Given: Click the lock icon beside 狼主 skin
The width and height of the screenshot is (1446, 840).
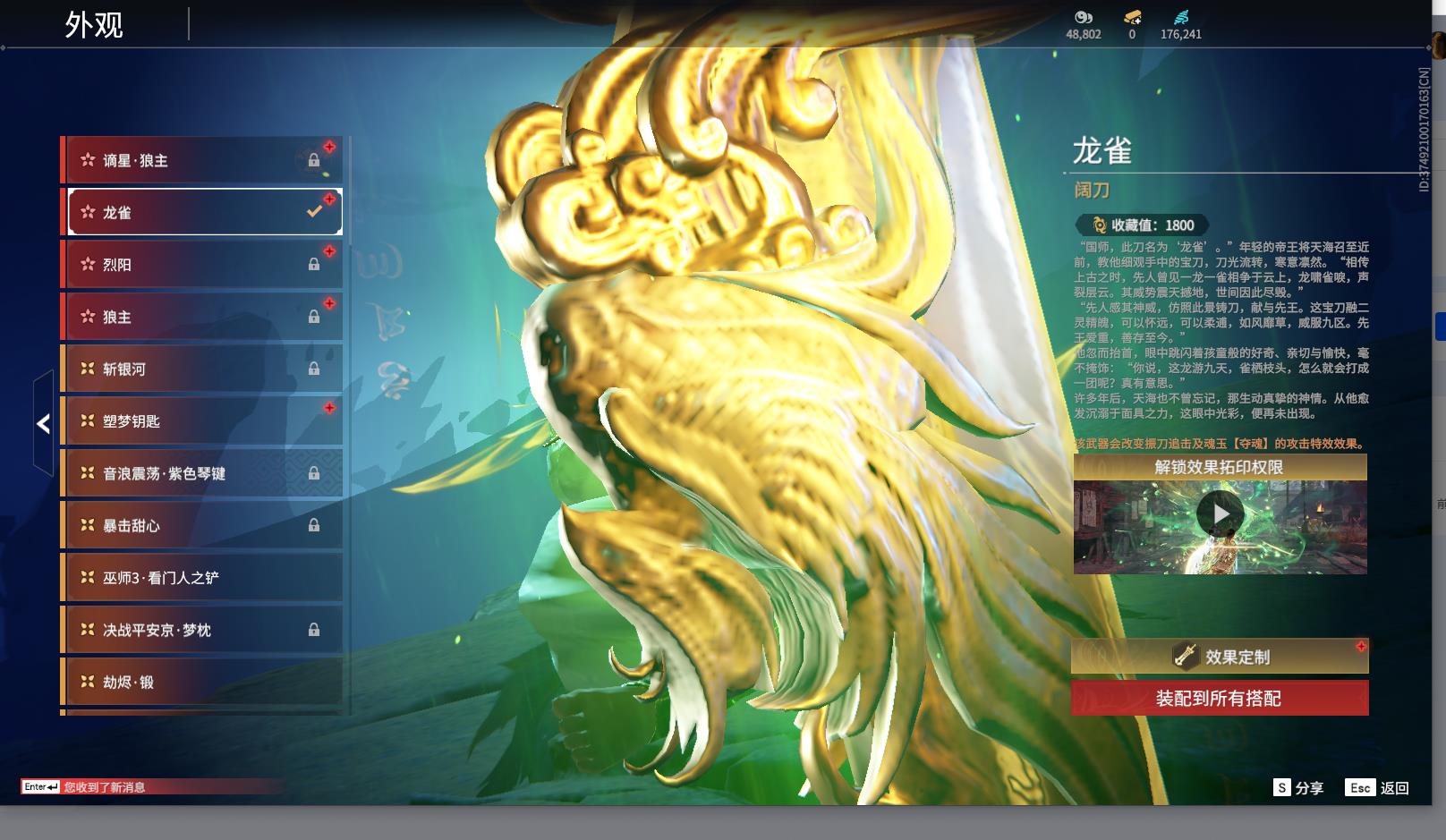Looking at the screenshot, I should [314, 317].
